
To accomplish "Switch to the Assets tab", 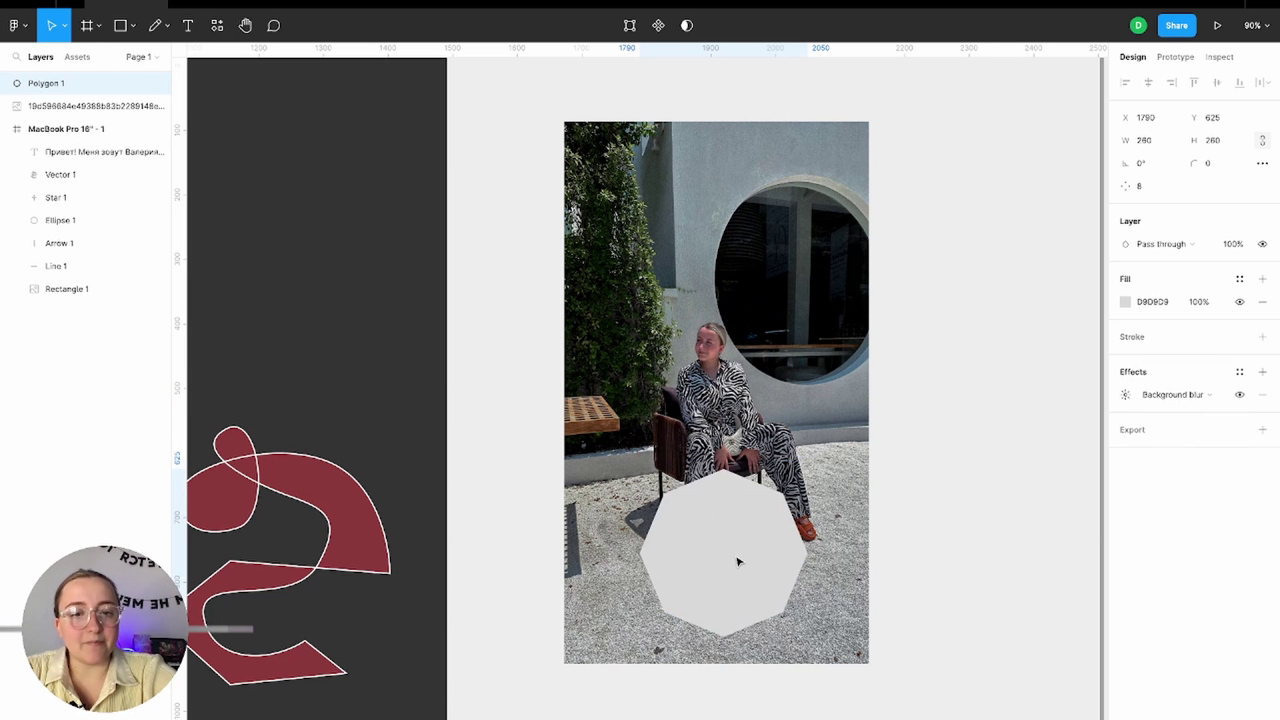I will coord(77,57).
